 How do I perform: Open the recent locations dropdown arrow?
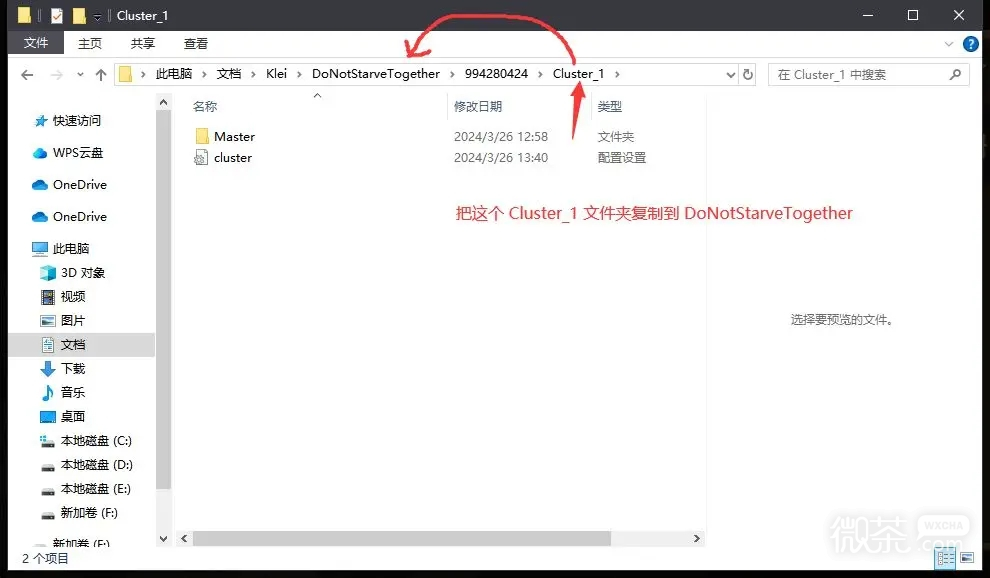pos(80,75)
